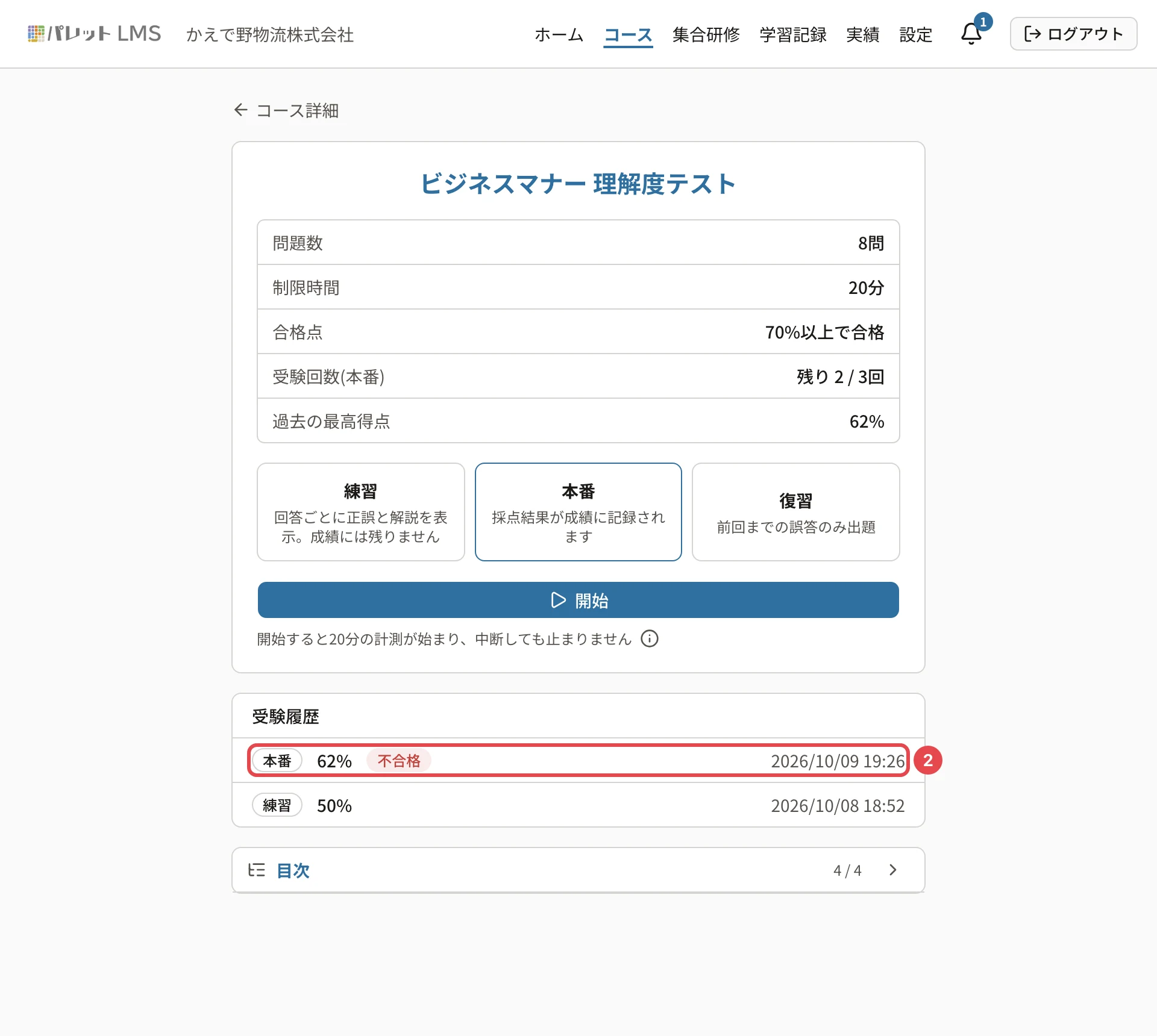Open the ホーム menu

(x=559, y=34)
